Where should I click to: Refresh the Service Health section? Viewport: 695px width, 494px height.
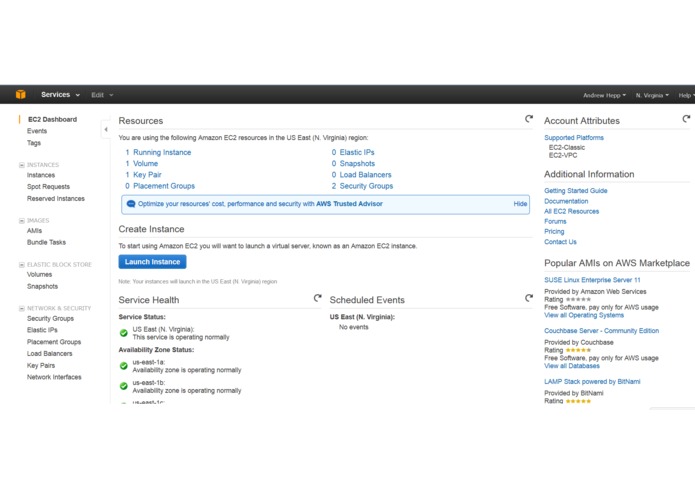coord(317,298)
